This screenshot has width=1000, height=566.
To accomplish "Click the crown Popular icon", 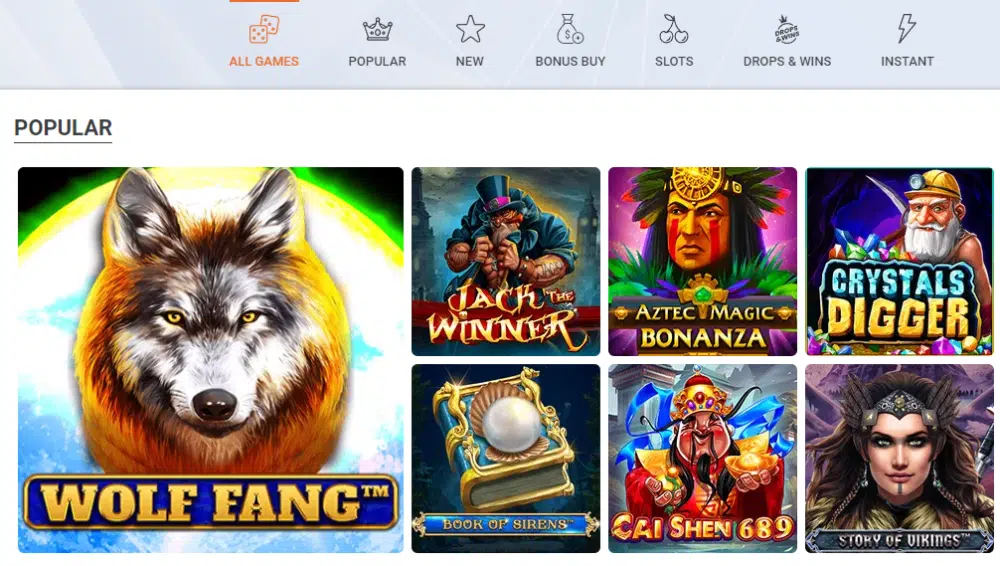I will [x=378, y=30].
